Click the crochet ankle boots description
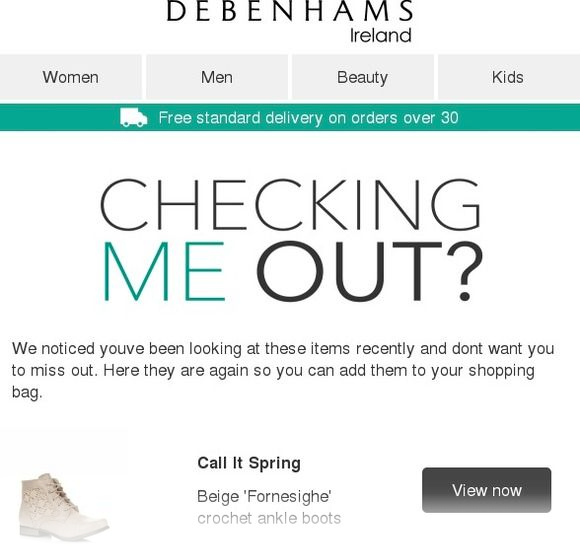The image size is (580, 547). tap(269, 518)
